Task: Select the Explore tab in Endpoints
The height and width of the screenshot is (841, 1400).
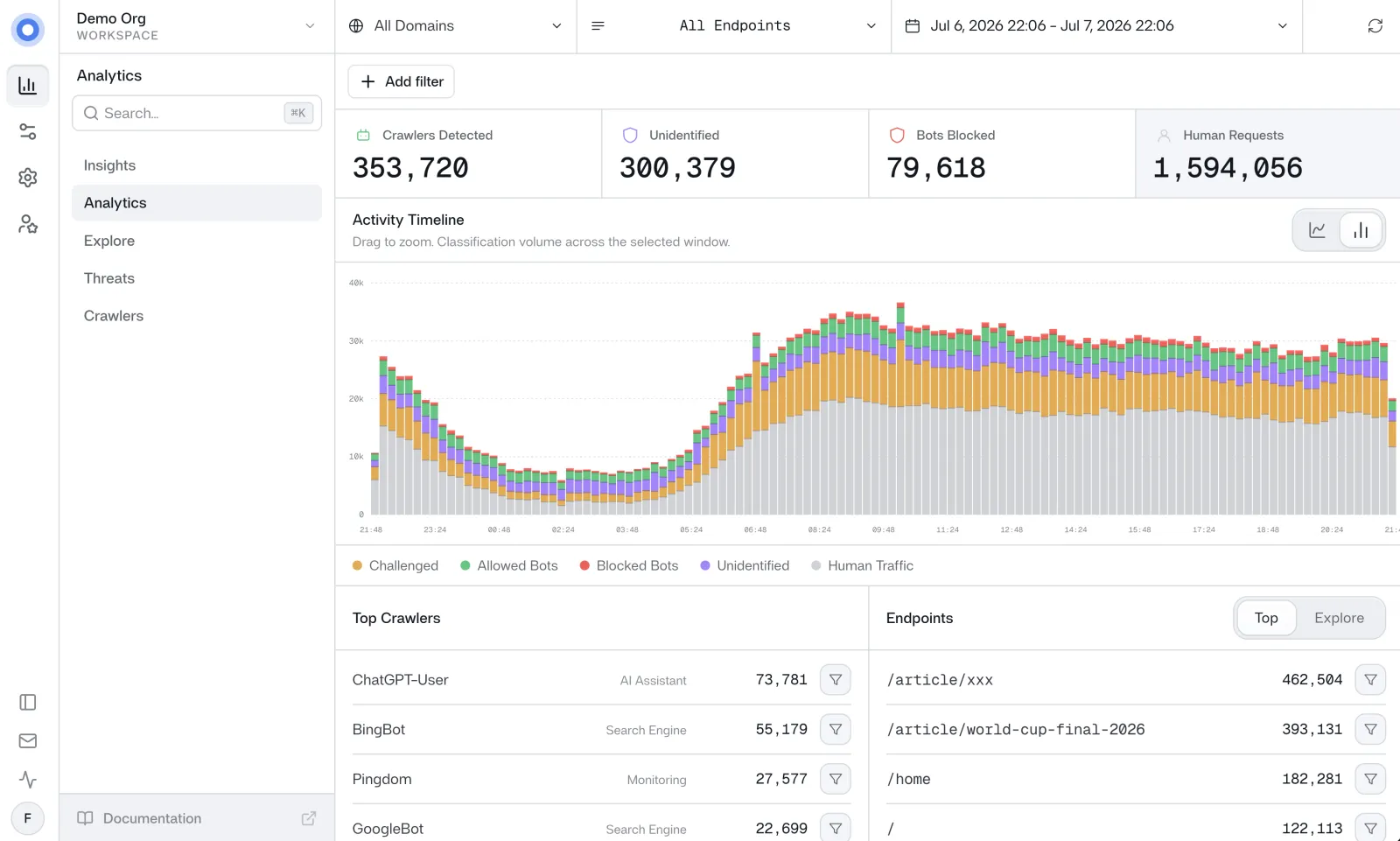Action: [1339, 618]
